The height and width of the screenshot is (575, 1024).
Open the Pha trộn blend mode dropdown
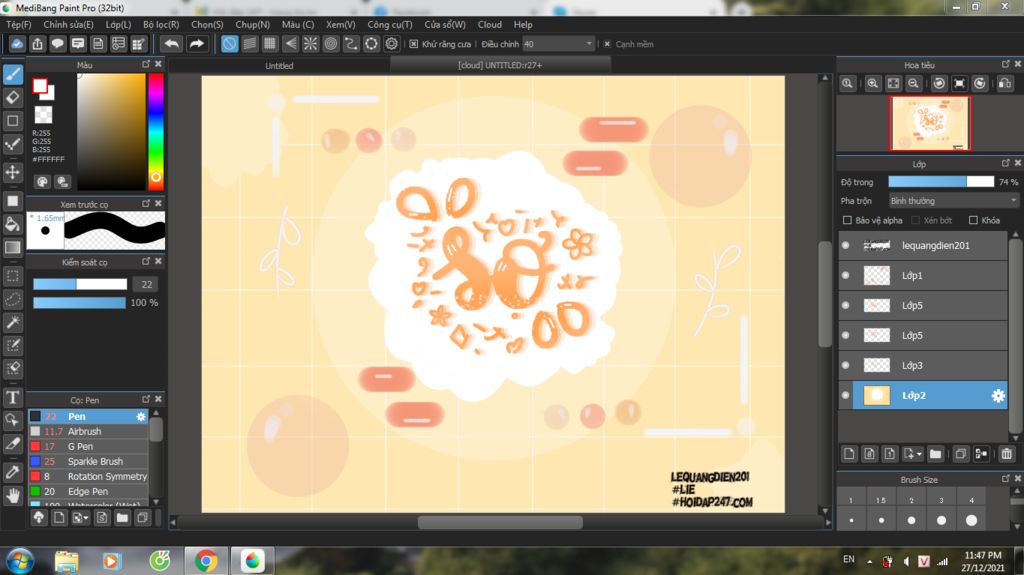(953, 201)
